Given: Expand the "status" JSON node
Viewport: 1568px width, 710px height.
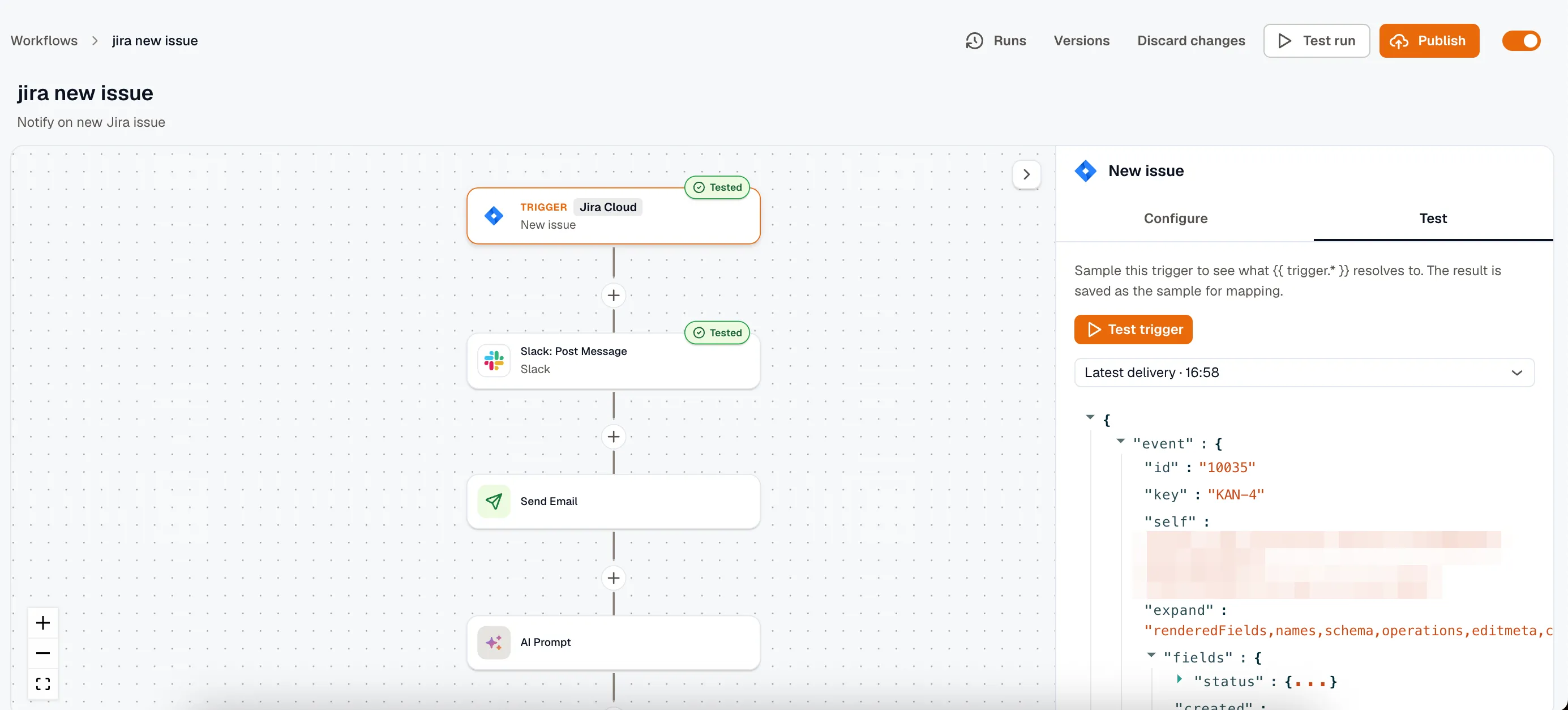Looking at the screenshot, I should point(1179,679).
